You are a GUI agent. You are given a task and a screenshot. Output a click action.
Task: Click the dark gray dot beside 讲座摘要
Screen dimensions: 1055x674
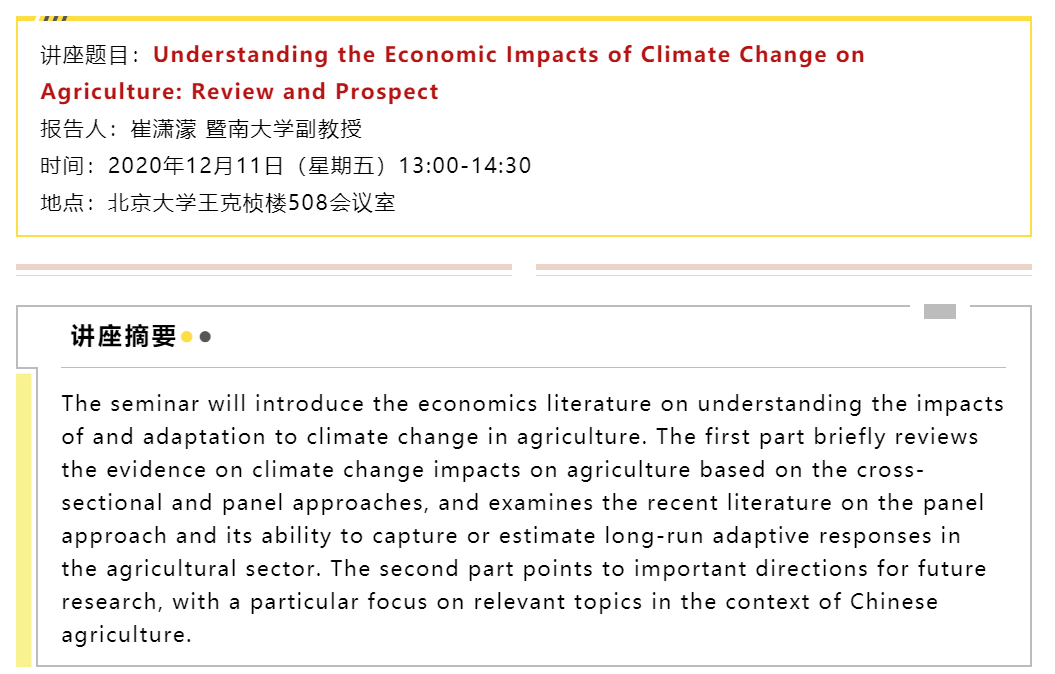205,336
